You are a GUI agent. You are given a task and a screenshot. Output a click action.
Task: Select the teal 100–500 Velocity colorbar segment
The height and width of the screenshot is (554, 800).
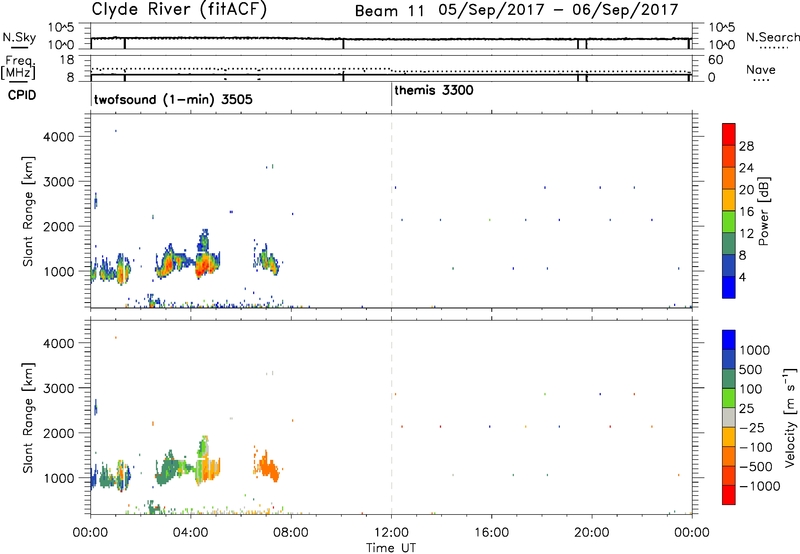729,379
